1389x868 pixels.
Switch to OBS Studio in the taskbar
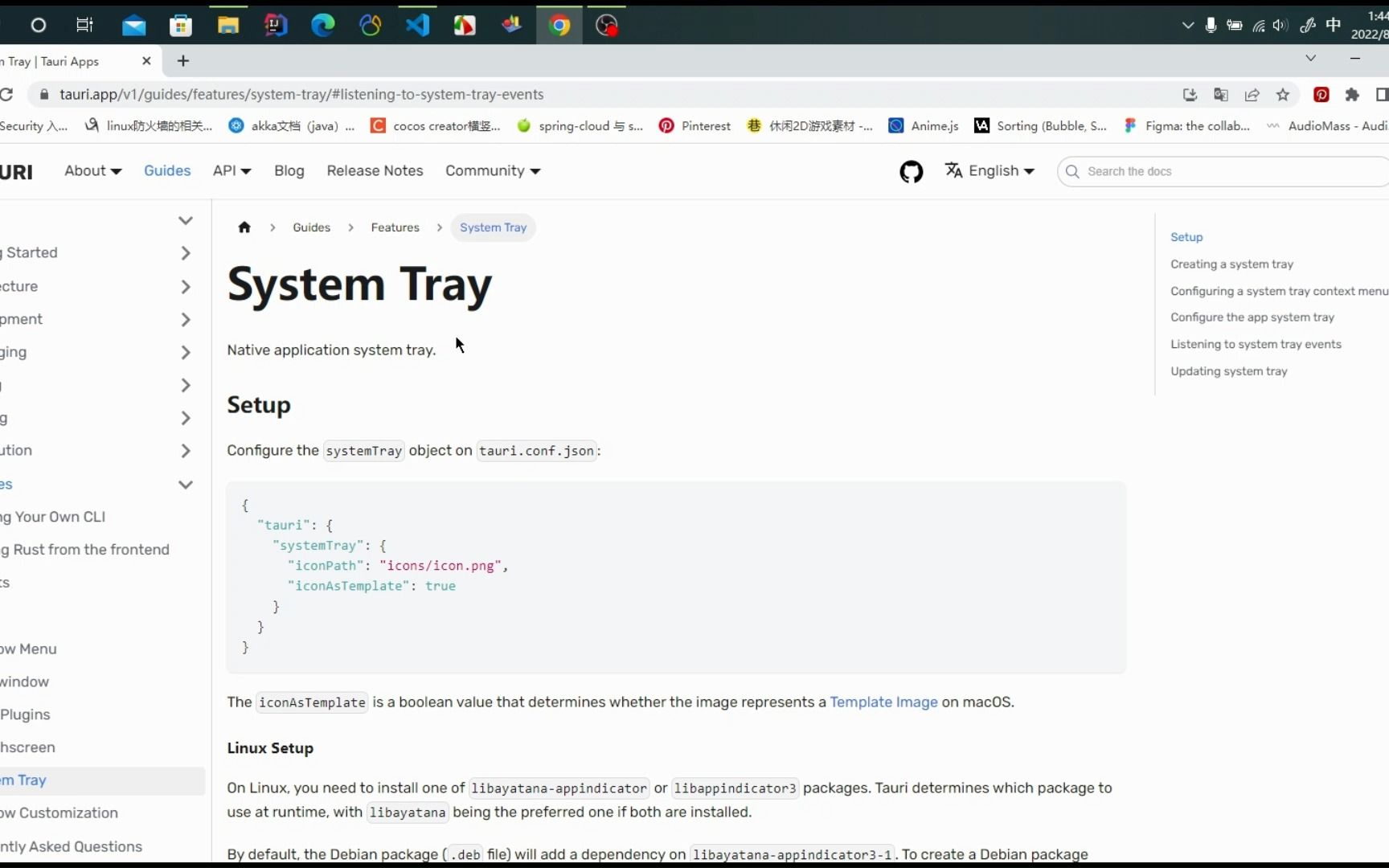(x=607, y=26)
